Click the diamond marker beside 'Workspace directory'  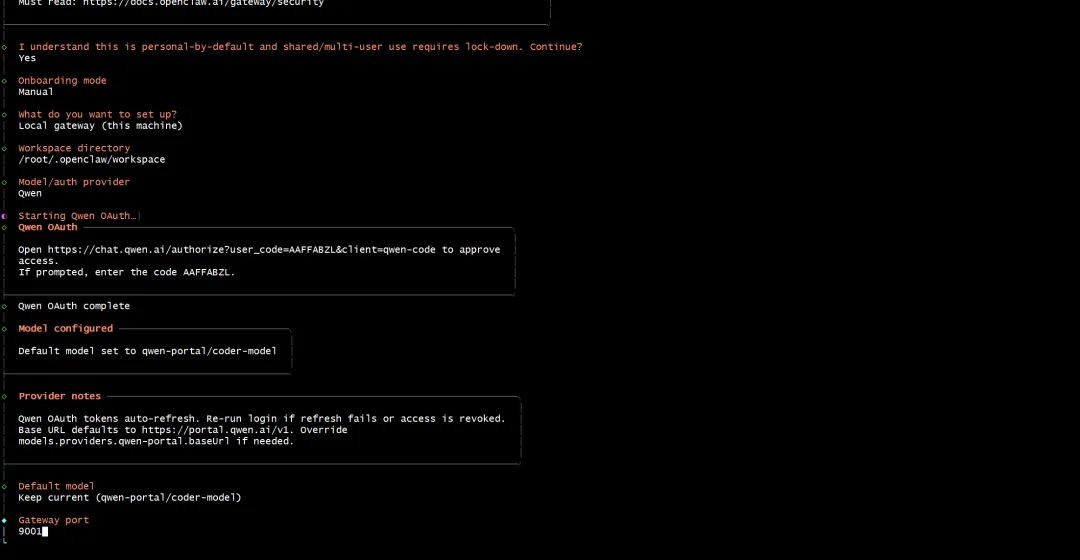pos(4,148)
